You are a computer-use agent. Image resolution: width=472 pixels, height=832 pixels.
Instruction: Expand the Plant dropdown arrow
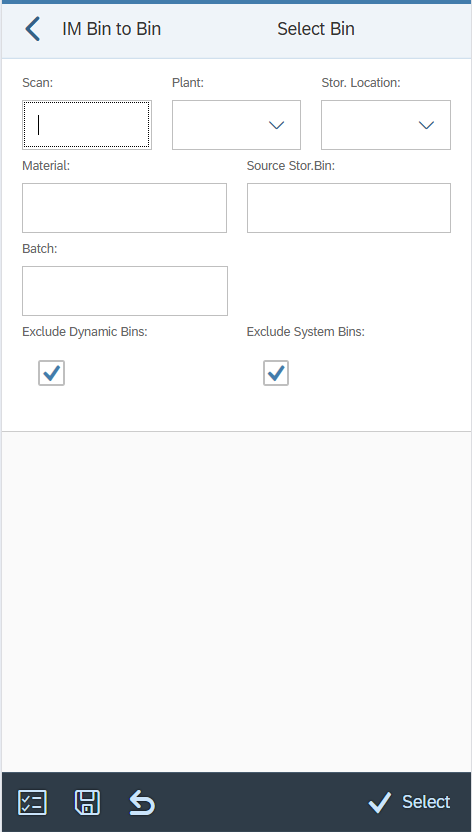[x=276, y=125]
